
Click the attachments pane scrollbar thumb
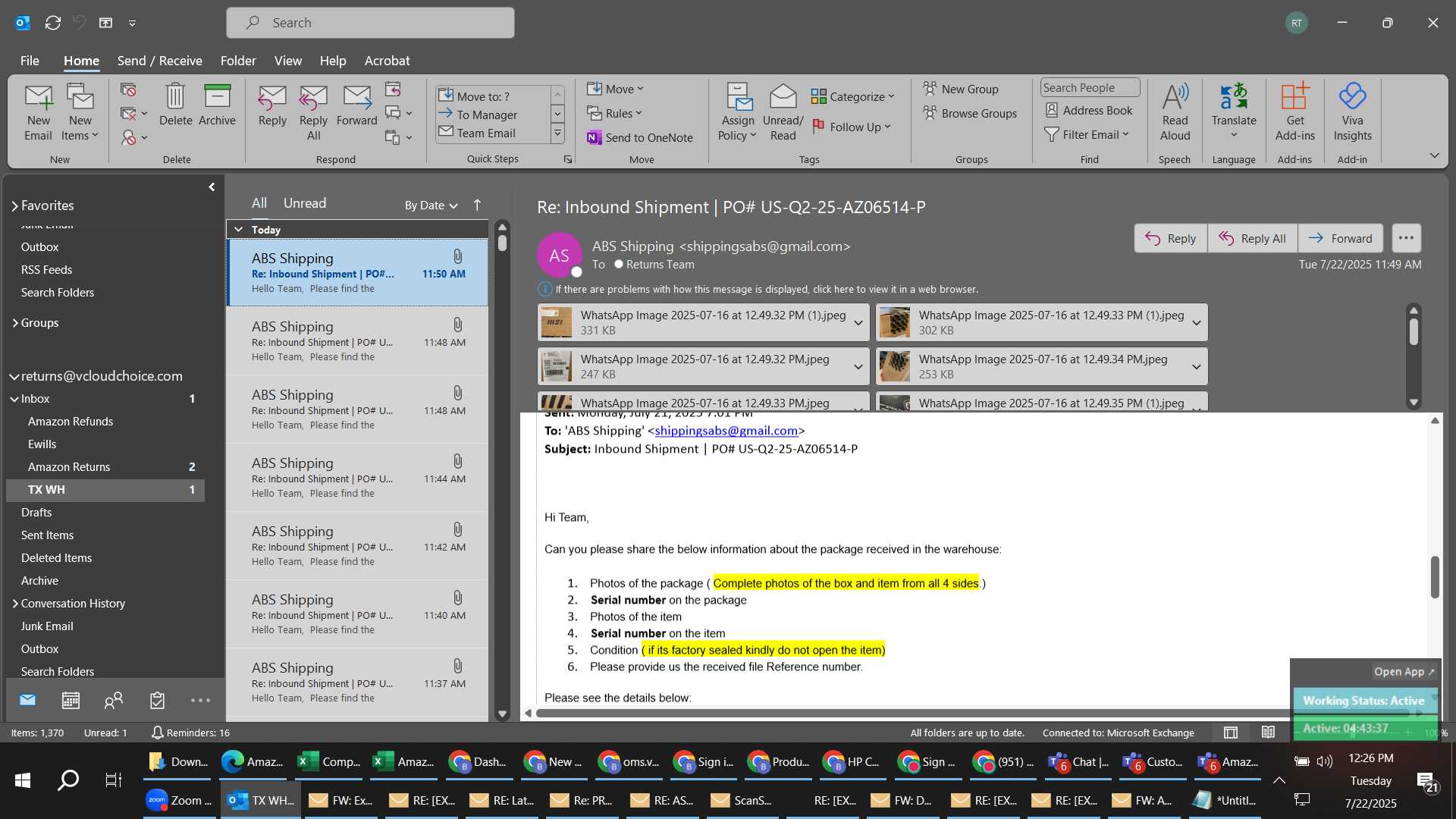coord(1414,331)
